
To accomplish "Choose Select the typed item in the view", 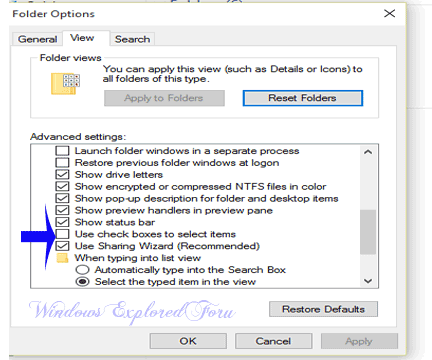I will pos(82,281).
